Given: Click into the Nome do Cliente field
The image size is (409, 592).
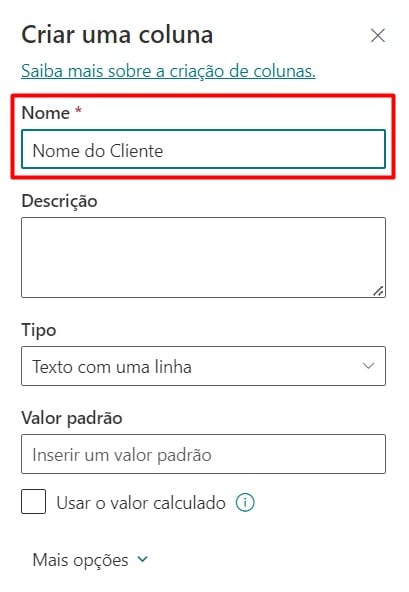Looking at the screenshot, I should coord(204,149).
